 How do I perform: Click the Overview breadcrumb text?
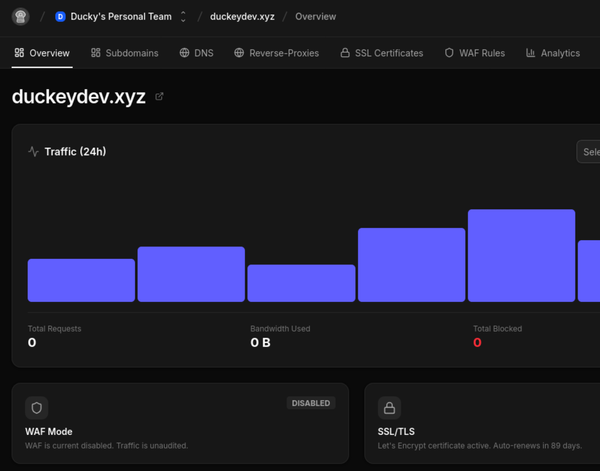point(316,16)
